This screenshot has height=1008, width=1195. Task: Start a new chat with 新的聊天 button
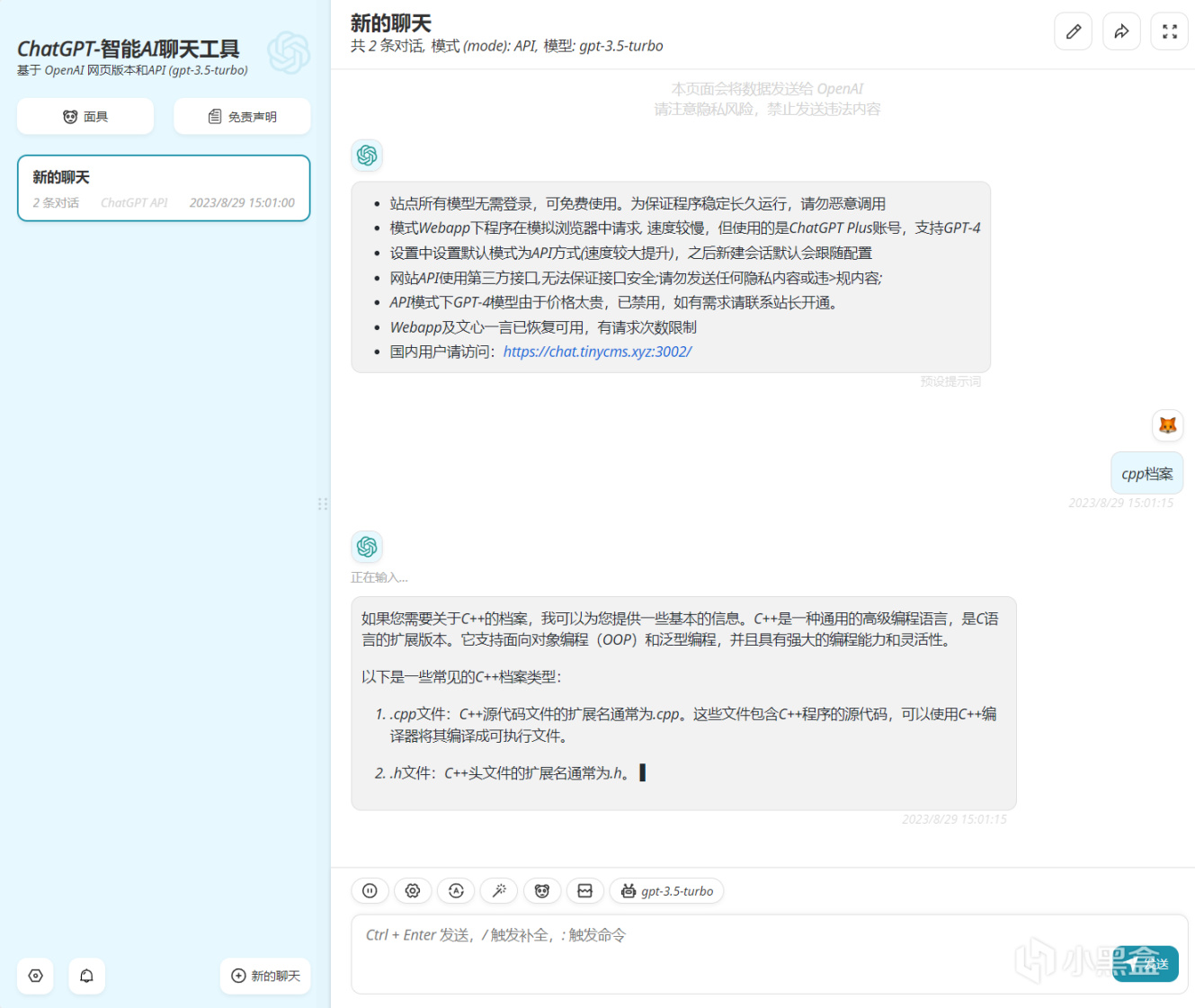point(265,976)
